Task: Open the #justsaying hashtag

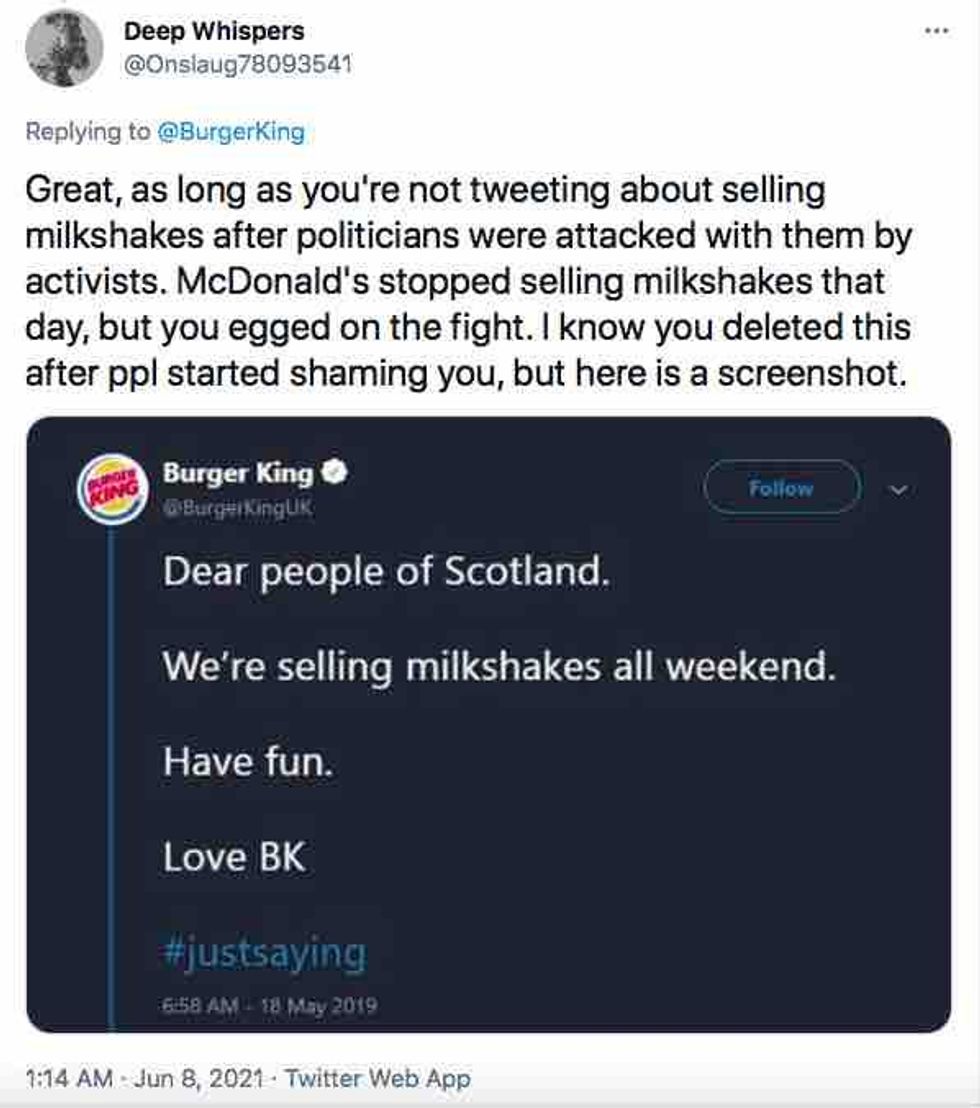Action: coord(264,952)
